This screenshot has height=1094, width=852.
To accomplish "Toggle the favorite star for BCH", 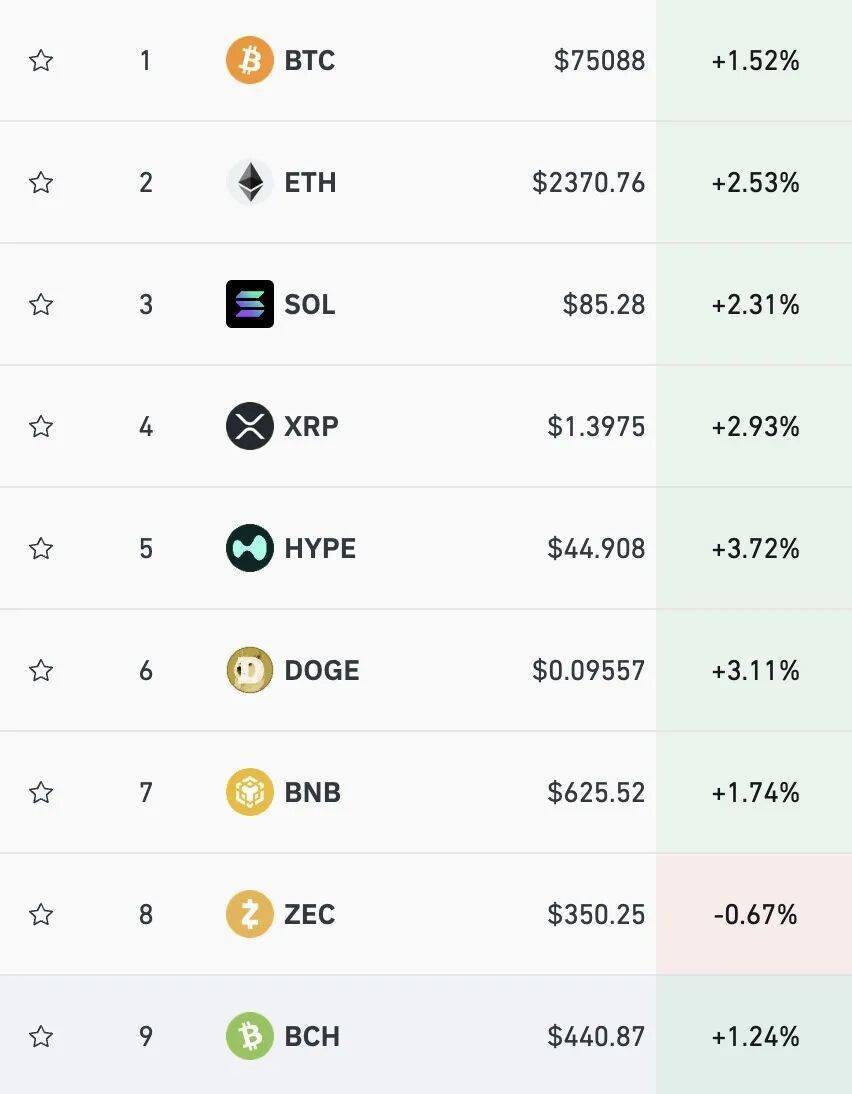I will point(41,1036).
